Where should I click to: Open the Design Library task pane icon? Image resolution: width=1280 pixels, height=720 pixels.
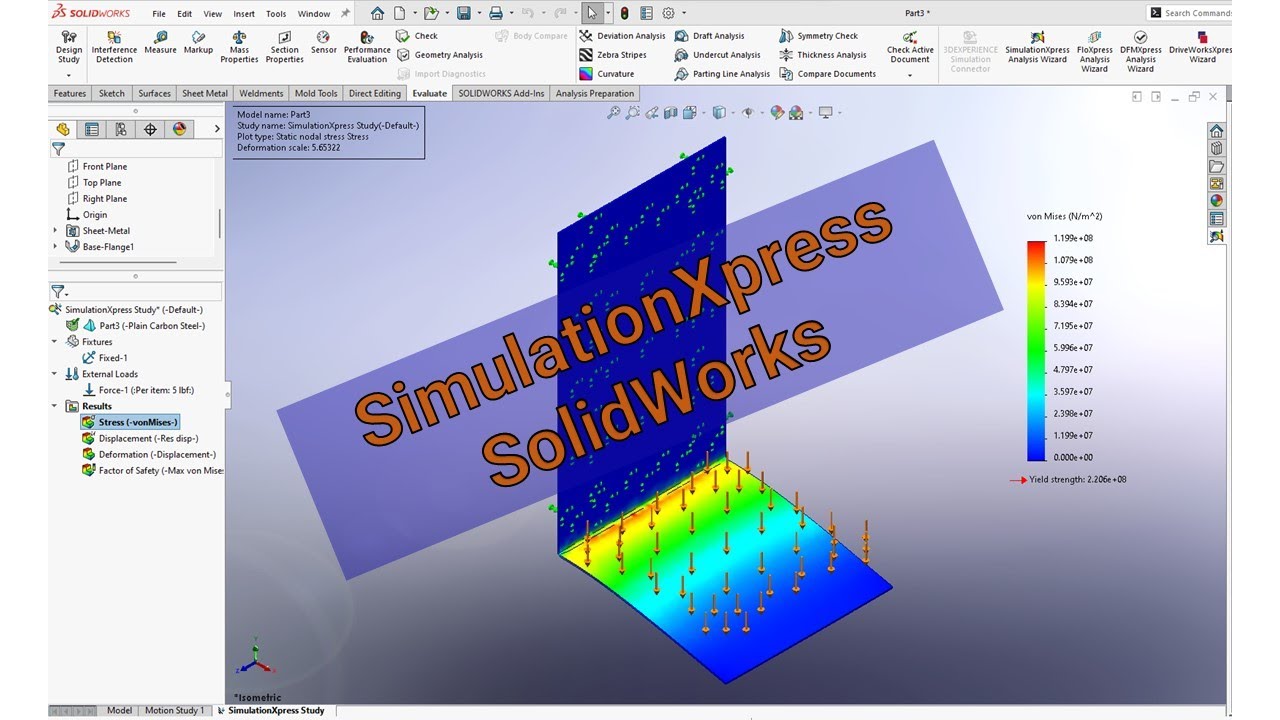(x=1216, y=148)
